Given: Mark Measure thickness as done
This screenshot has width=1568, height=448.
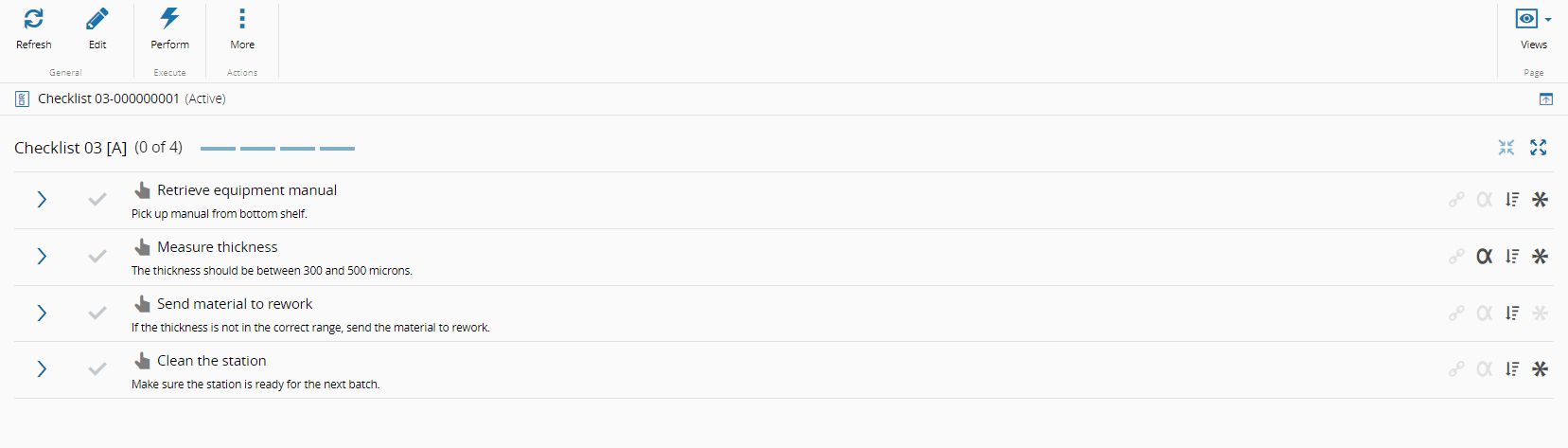Looking at the screenshot, I should [x=97, y=257].
